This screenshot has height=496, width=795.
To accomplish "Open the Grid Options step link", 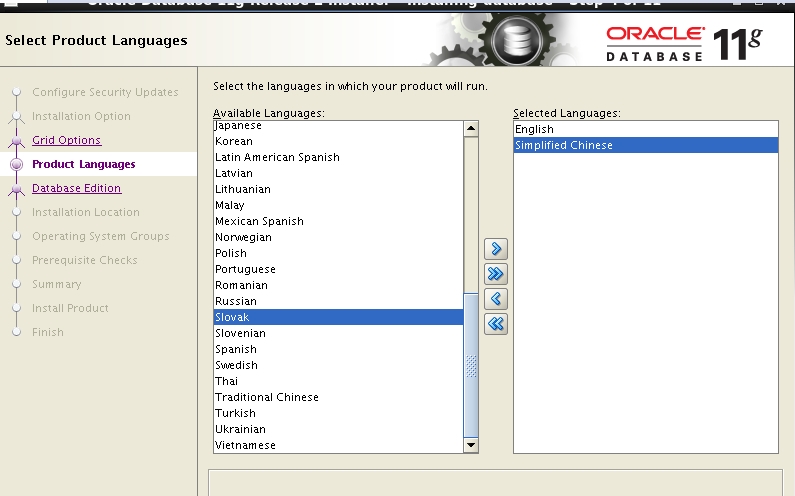I will click(x=66, y=140).
